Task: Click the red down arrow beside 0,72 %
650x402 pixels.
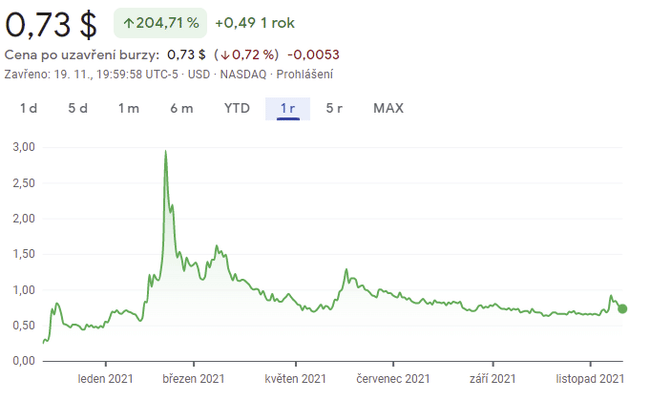Action: [225, 54]
